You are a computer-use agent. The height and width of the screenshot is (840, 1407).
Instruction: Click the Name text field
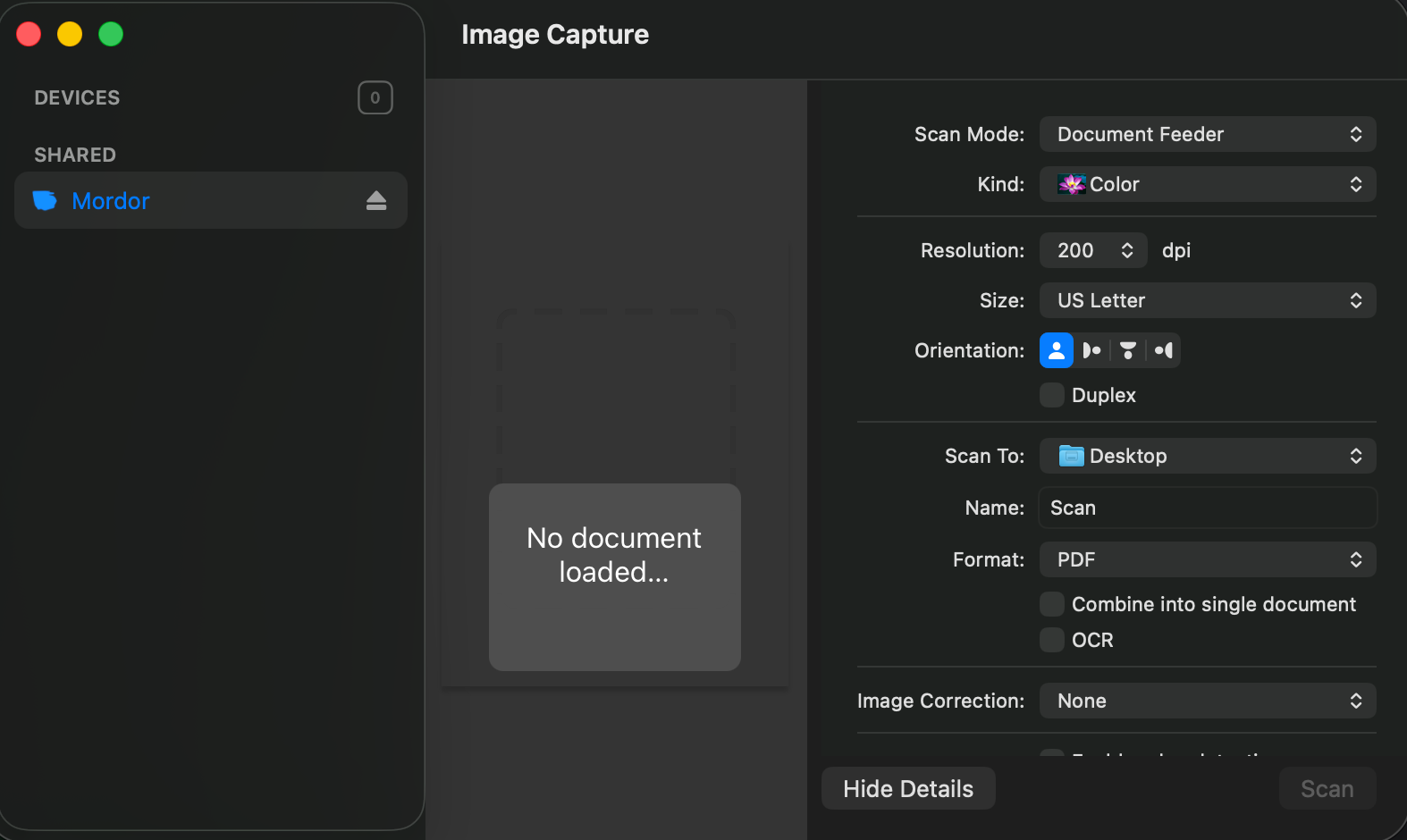[x=1207, y=508]
